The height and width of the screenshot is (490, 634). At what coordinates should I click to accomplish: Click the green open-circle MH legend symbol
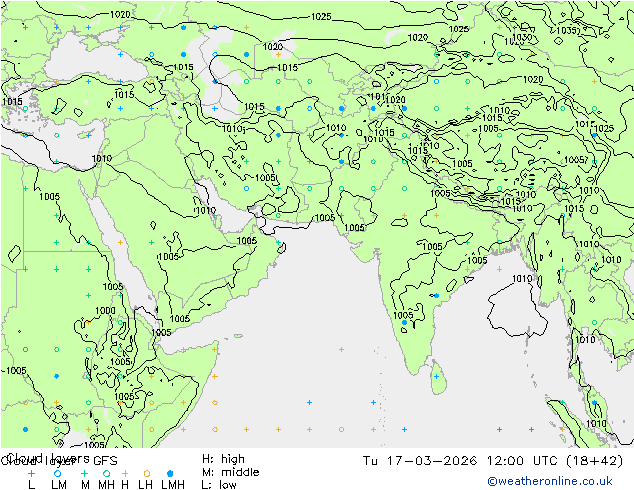tap(106, 473)
